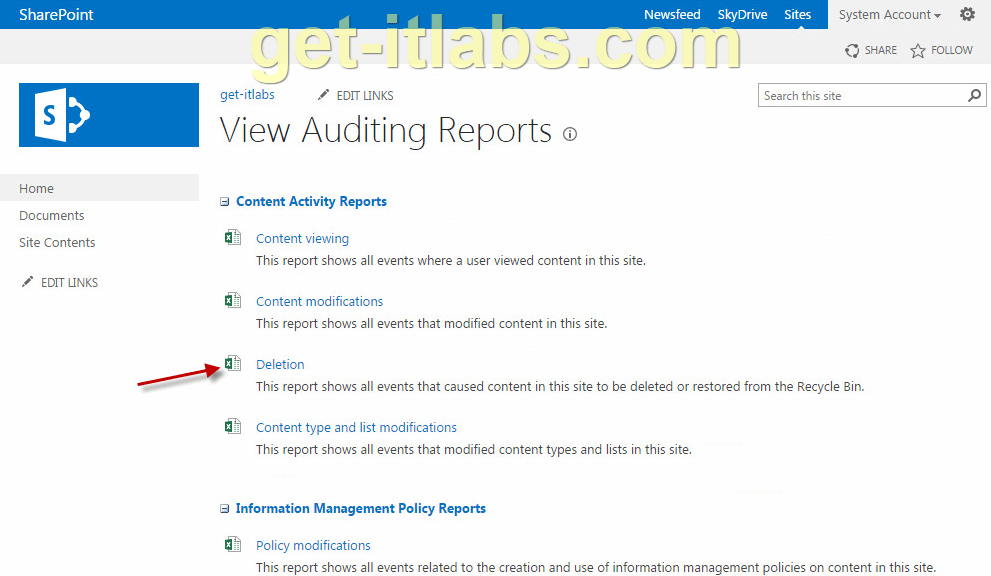
Task: Click FOLLOW button label
Action: pos(951,51)
